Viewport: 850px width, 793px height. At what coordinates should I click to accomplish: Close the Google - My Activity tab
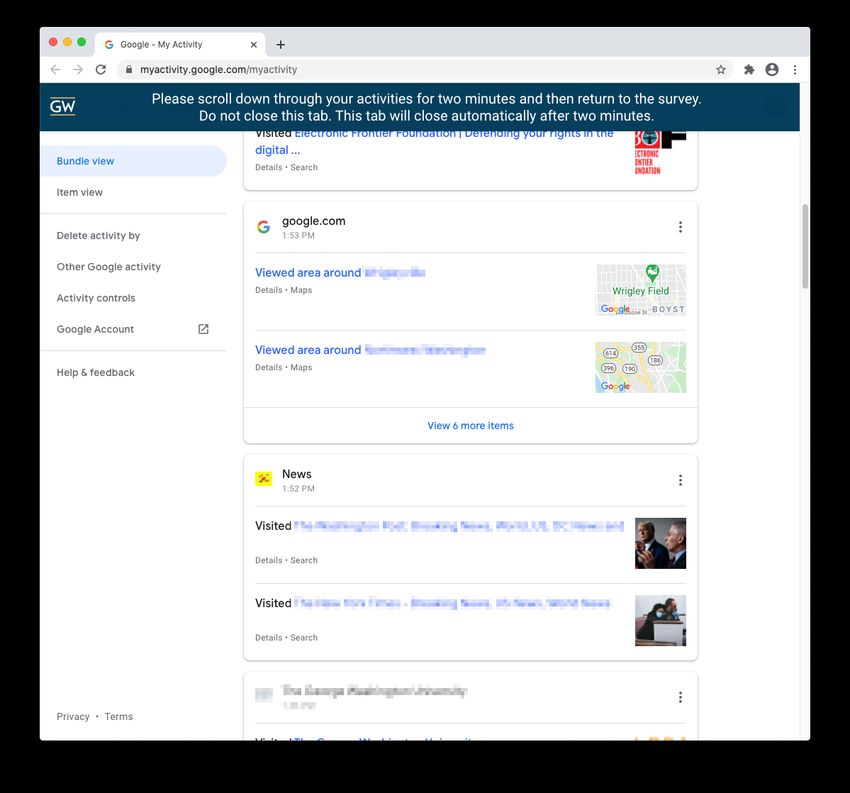[x=253, y=44]
